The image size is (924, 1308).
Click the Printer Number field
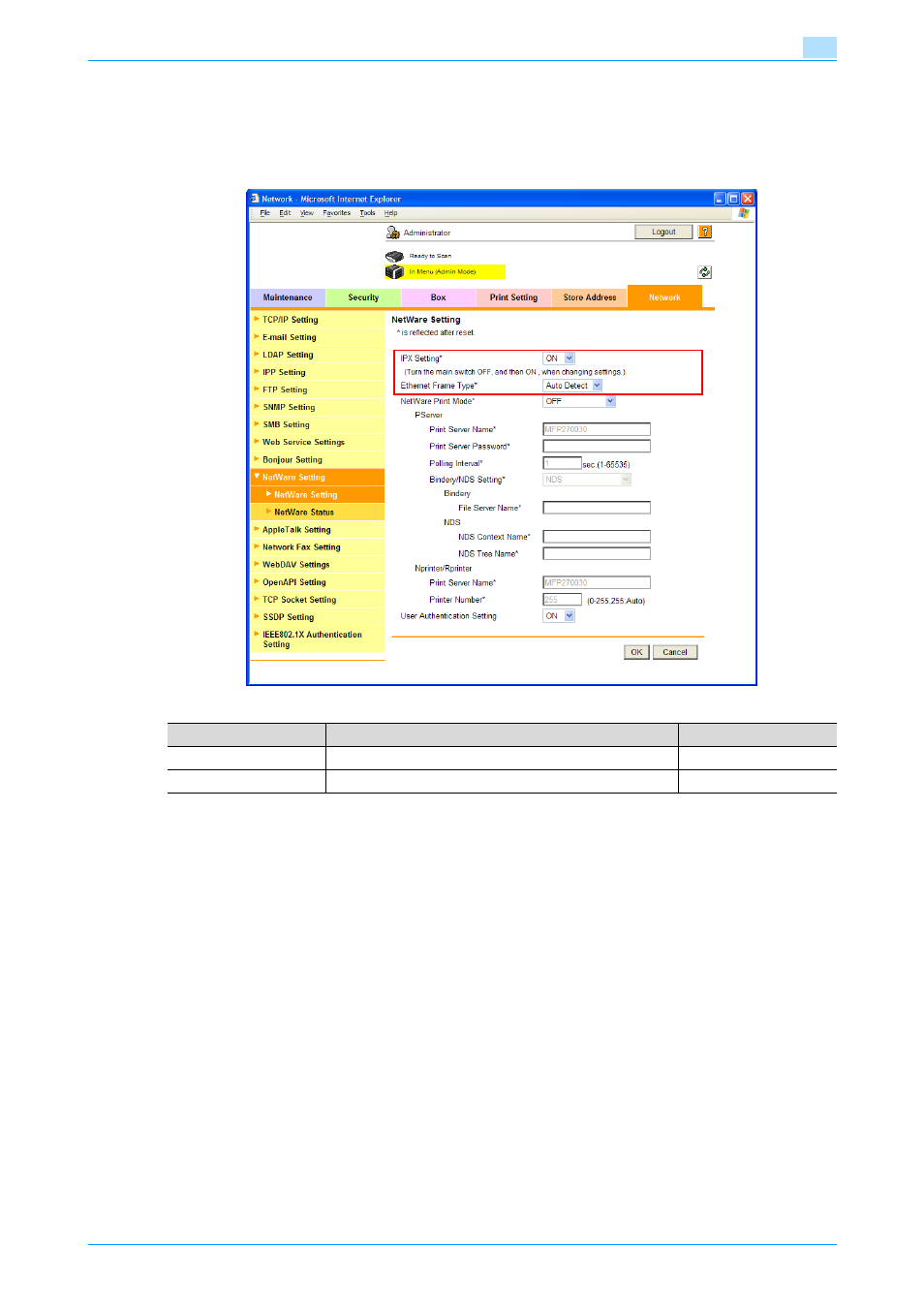(x=563, y=600)
